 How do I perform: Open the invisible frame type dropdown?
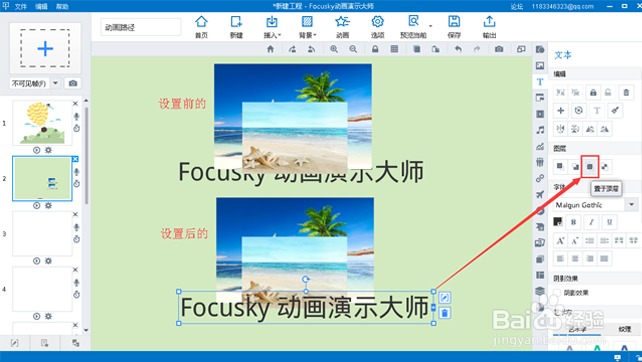click(x=55, y=83)
